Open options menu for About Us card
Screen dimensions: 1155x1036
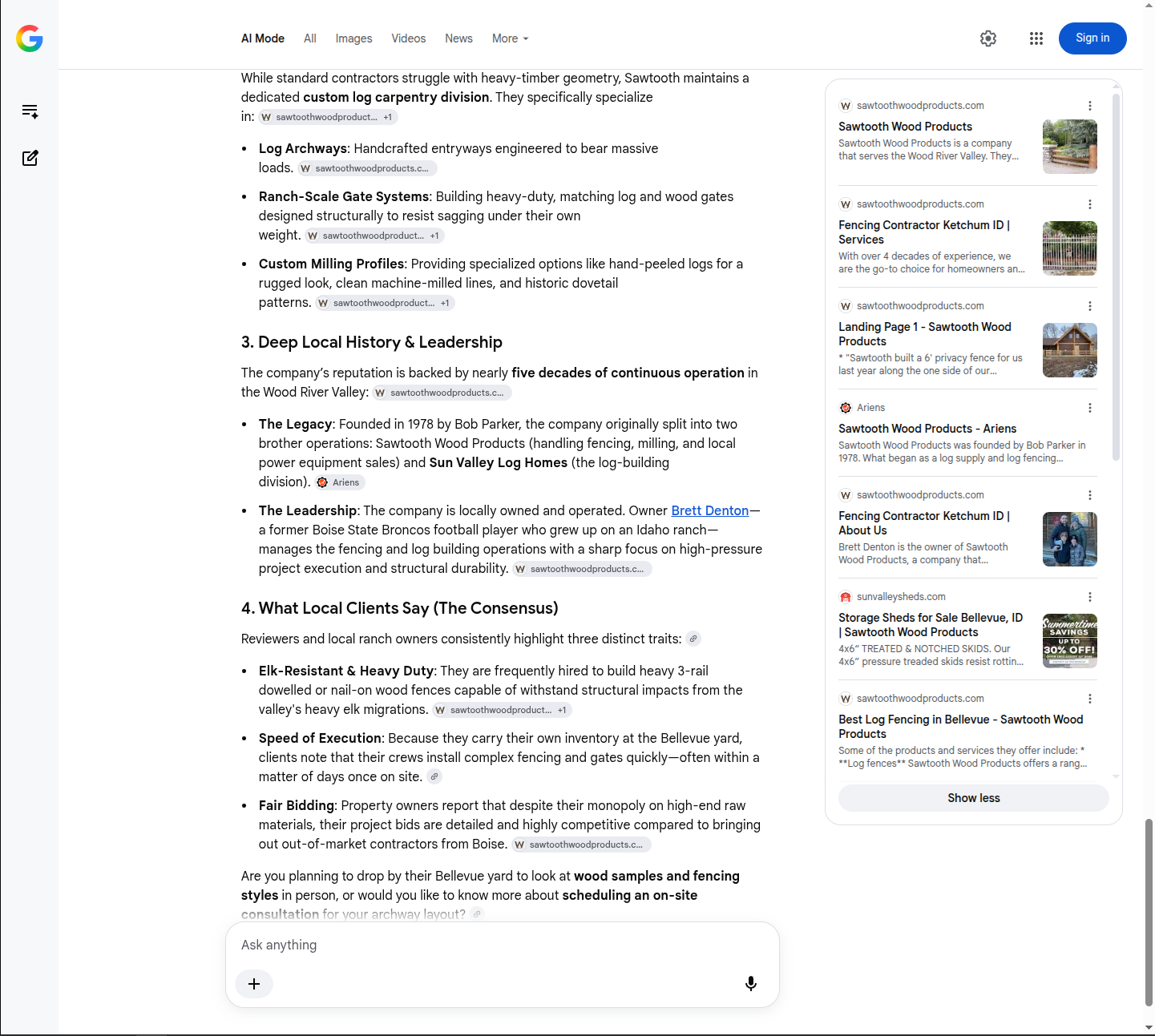point(1090,495)
